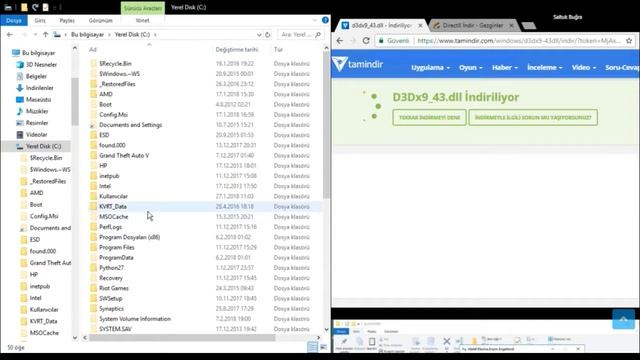Image resolution: width=640 pixels, height=360 pixels.
Task: Open the Yönet ribbon tab
Action: (142, 20)
